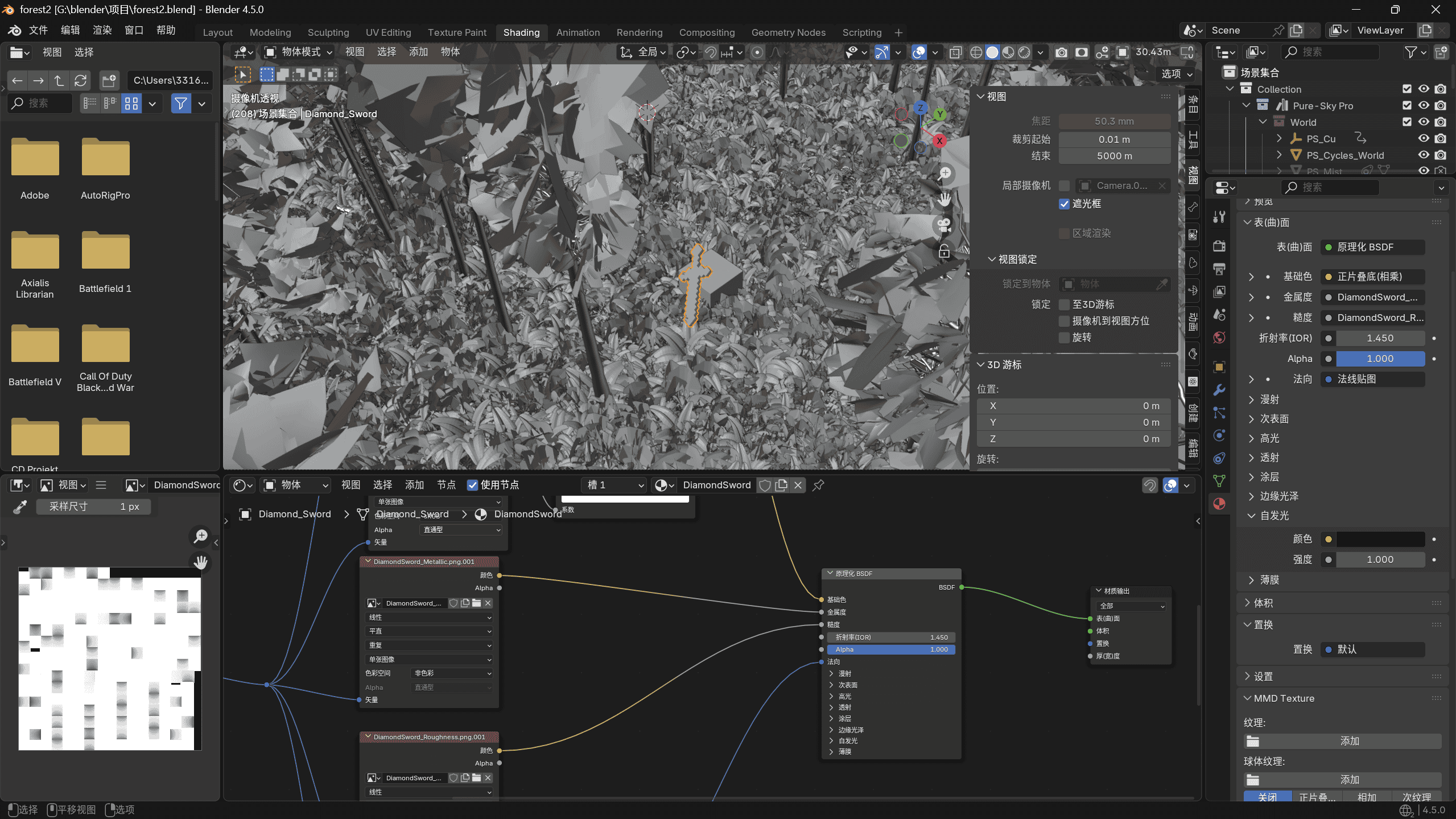The image size is (1456, 819).
Task: Click the Alpha slider in material properties
Action: pyautogui.click(x=1380, y=359)
